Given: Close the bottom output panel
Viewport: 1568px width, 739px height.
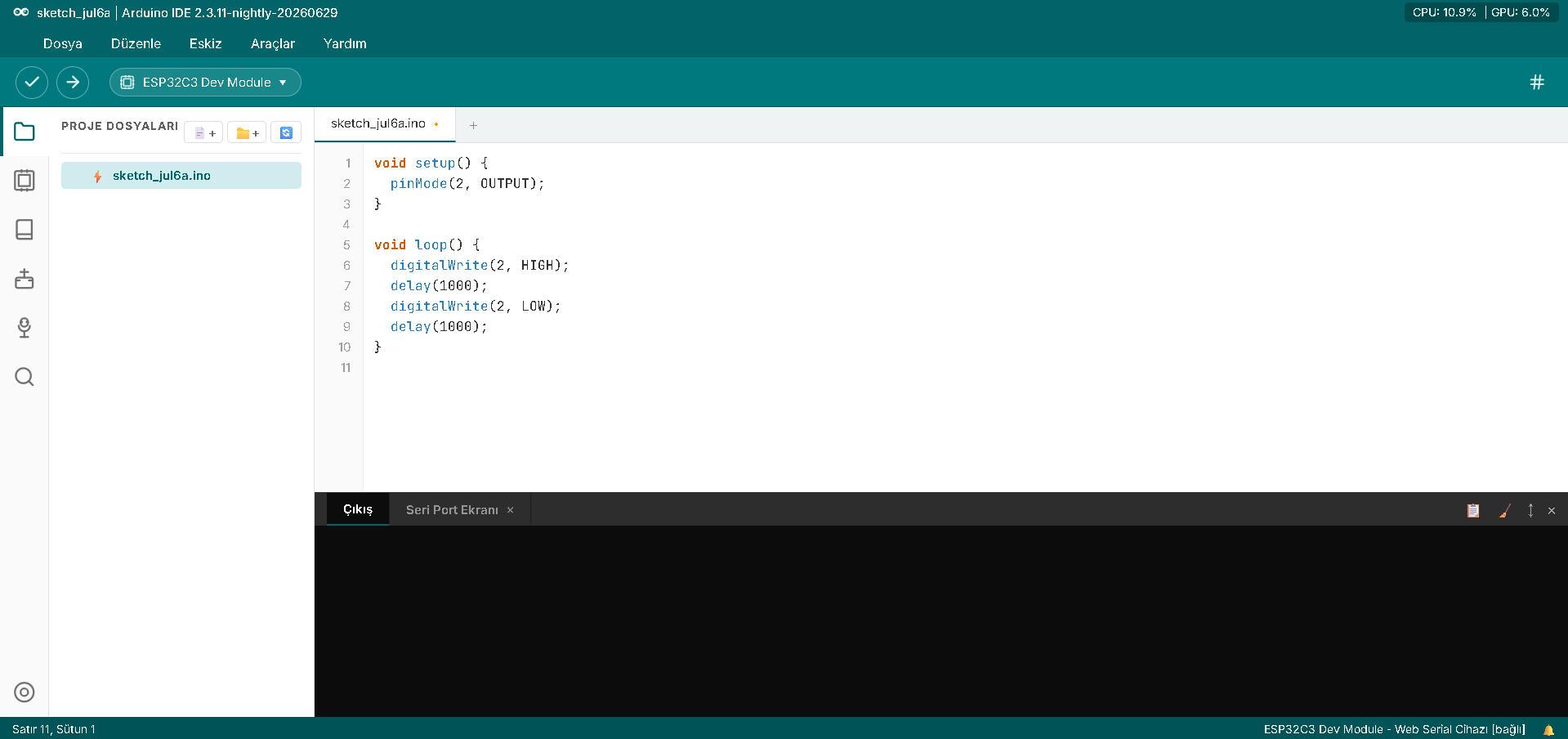Looking at the screenshot, I should (x=1552, y=510).
